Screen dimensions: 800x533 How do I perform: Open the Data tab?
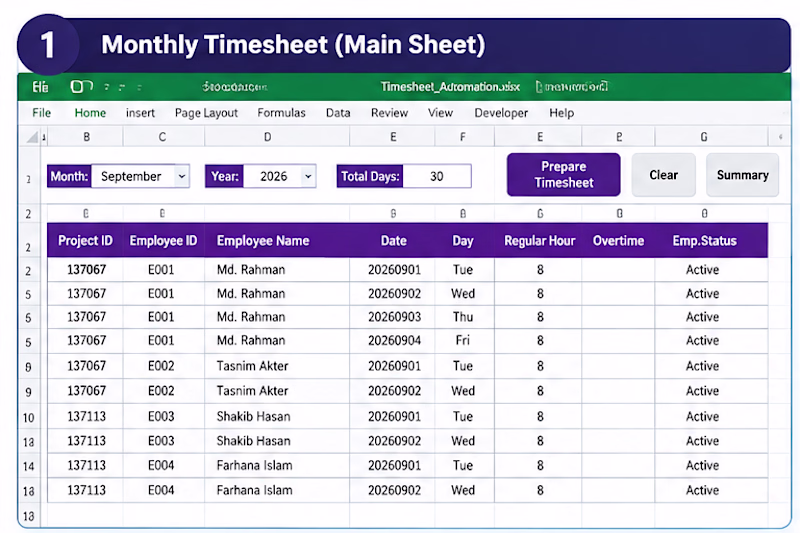pyautogui.click(x=338, y=113)
